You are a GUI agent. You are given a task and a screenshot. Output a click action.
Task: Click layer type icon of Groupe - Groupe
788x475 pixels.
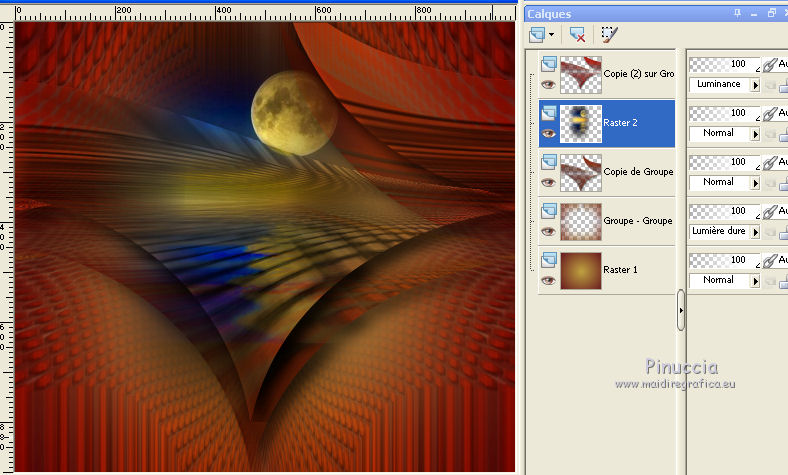[x=549, y=211]
